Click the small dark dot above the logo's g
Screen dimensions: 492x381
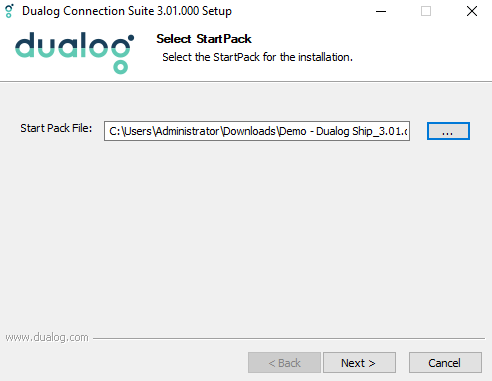coord(131,38)
